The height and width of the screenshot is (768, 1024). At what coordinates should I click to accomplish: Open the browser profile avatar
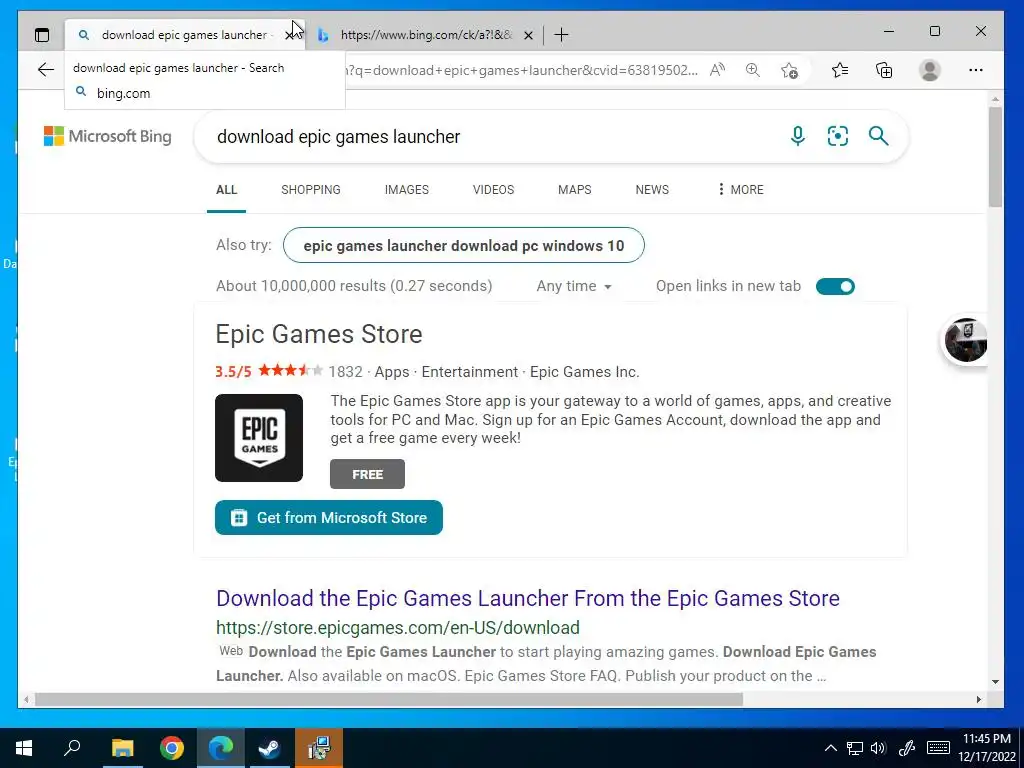[x=929, y=70]
